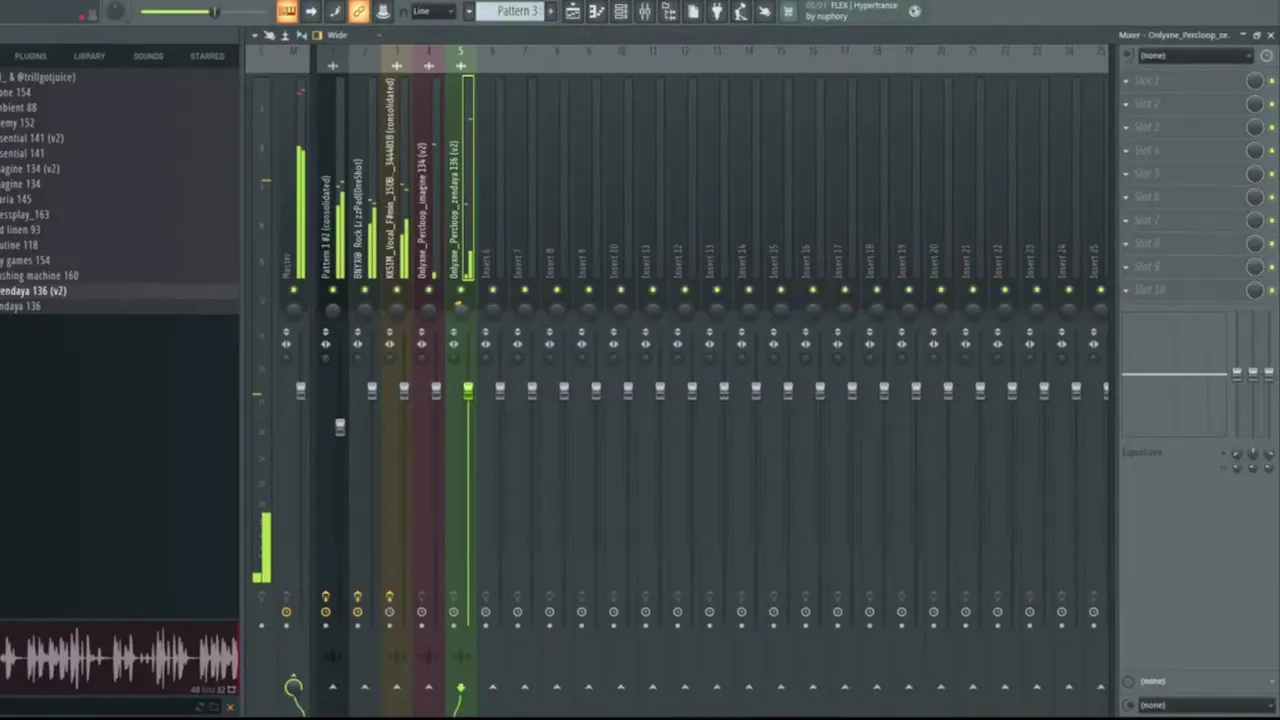Select Pattern 3 name field
This screenshot has height=720, width=1280.
508,11
